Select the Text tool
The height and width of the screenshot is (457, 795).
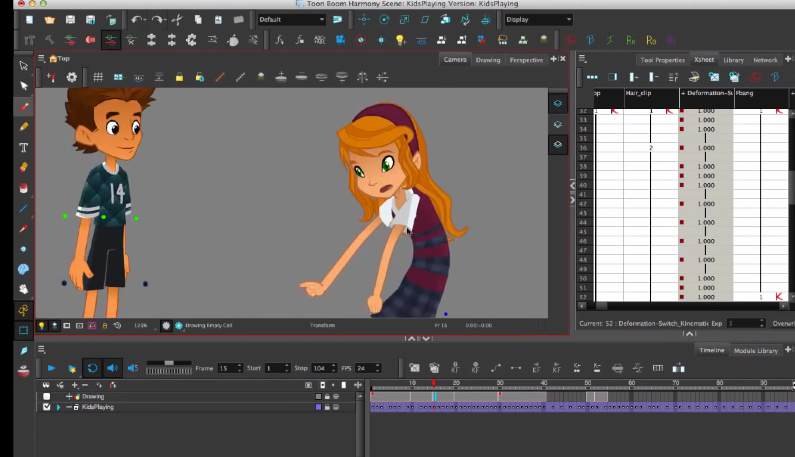click(x=24, y=148)
